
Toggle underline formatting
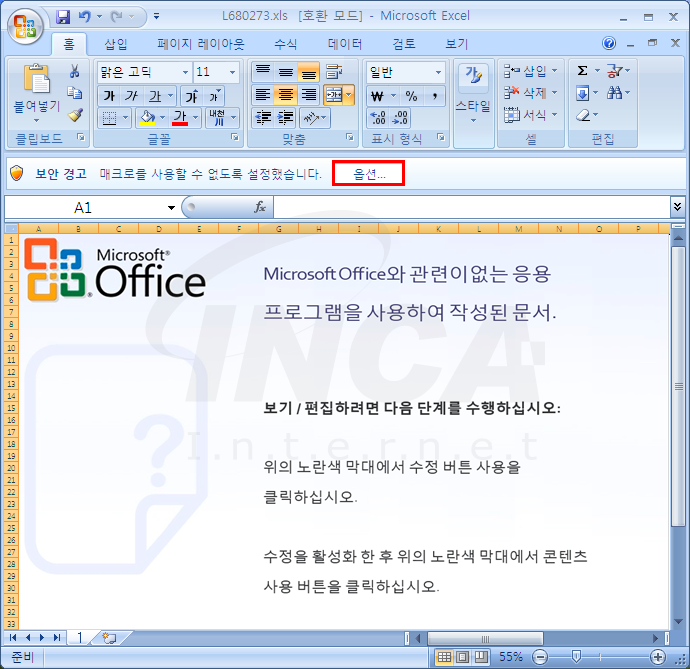(154, 96)
